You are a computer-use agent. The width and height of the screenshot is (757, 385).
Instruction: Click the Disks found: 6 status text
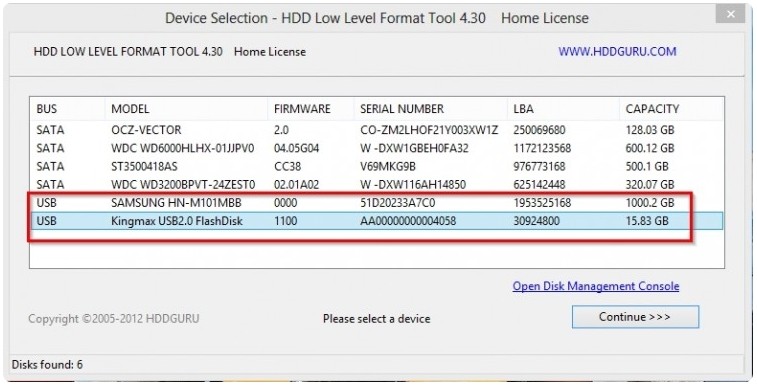47,365
